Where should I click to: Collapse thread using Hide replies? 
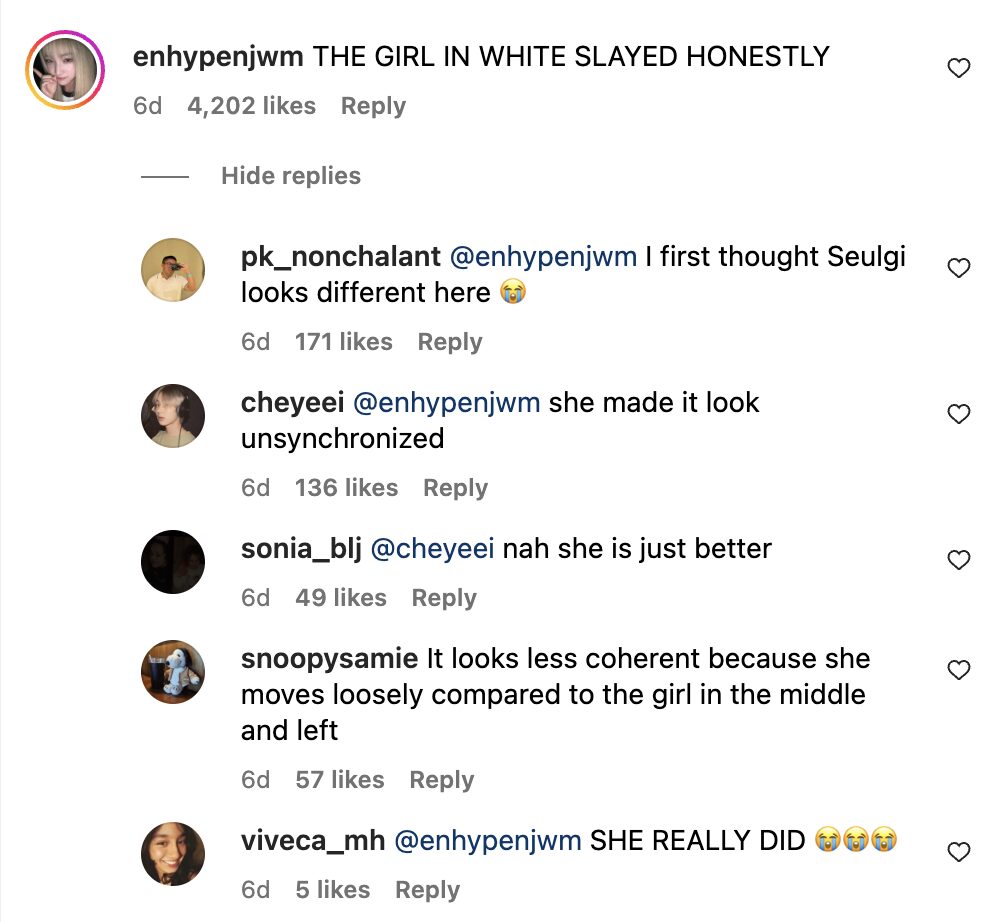(290, 176)
